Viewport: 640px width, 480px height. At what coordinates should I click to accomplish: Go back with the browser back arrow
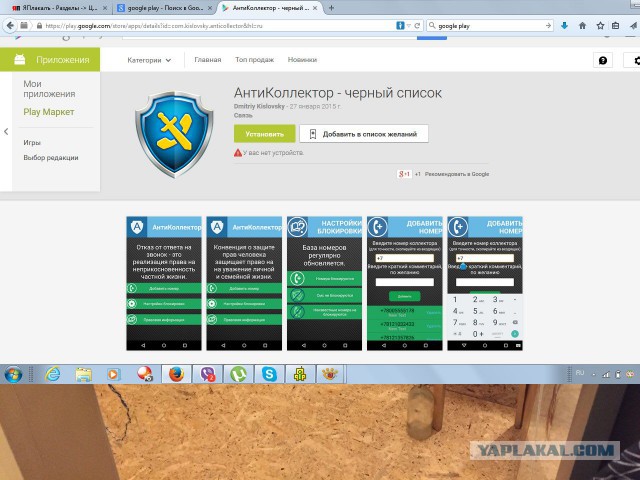(10, 26)
